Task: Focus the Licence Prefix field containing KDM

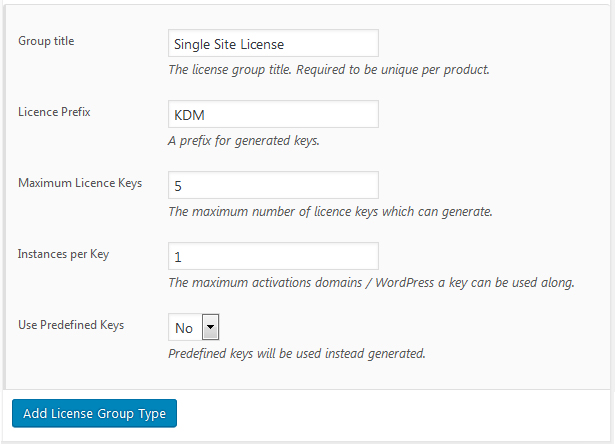Action: click(x=273, y=114)
